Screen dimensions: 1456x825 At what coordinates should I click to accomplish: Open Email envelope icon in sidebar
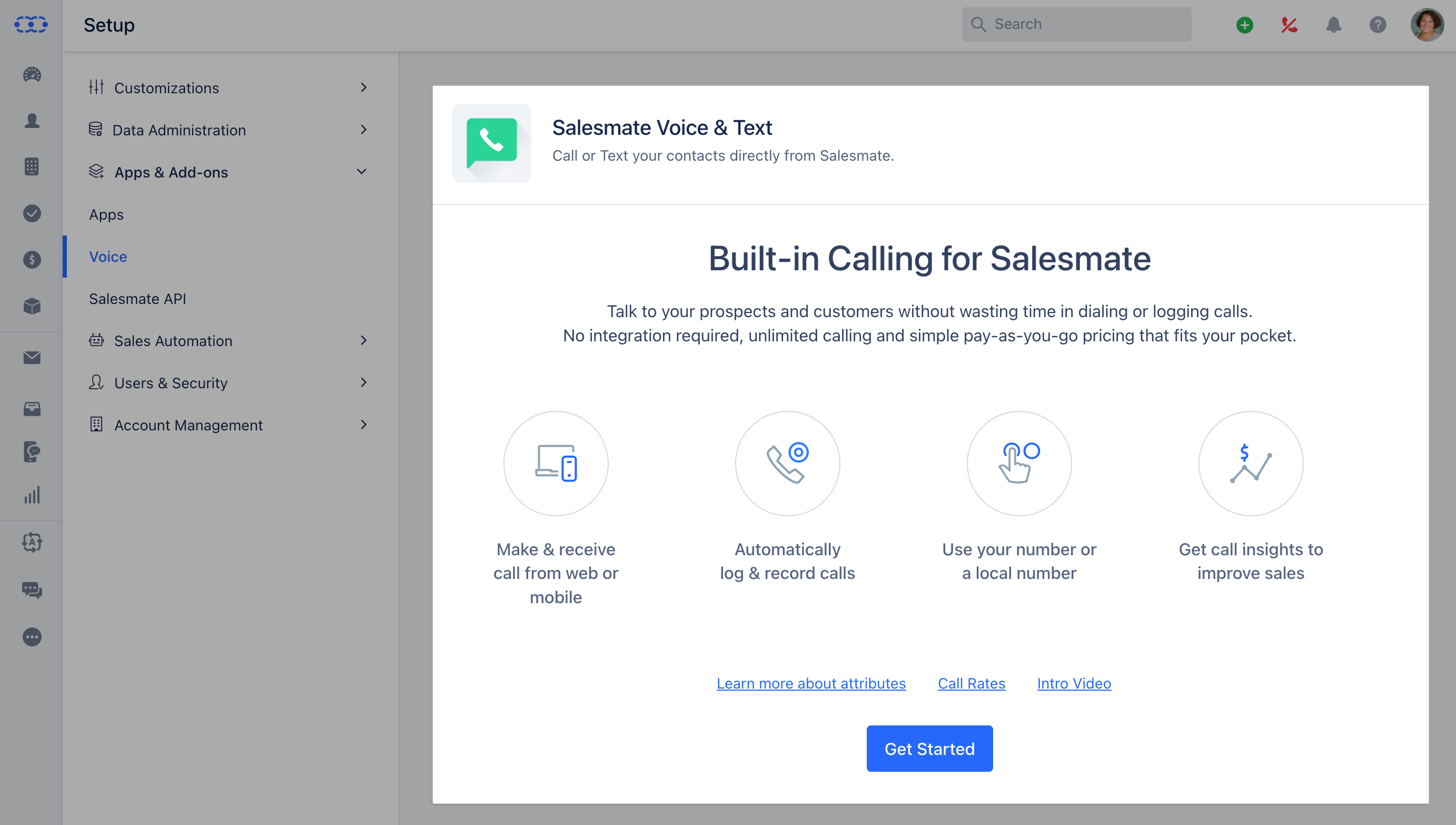(x=32, y=358)
